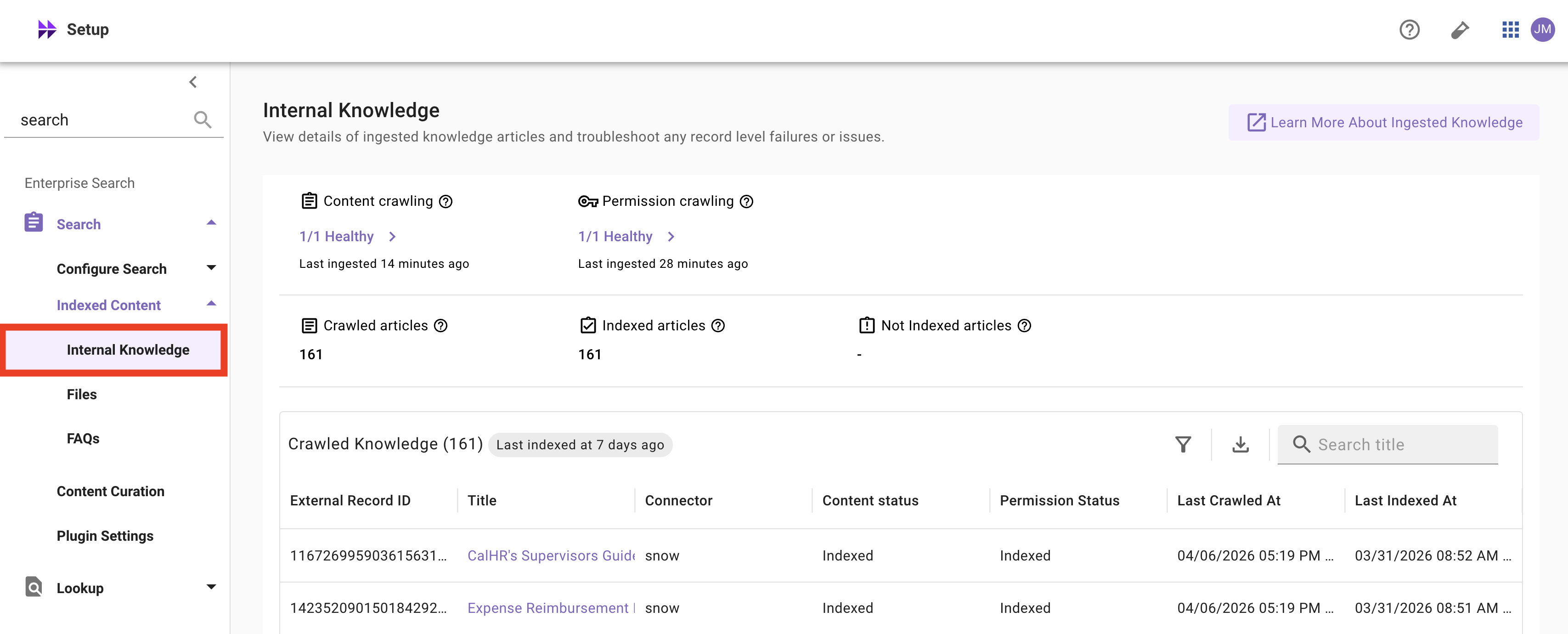1568x634 pixels.
Task: Click the 161 Crawled articles count
Action: tap(310, 355)
